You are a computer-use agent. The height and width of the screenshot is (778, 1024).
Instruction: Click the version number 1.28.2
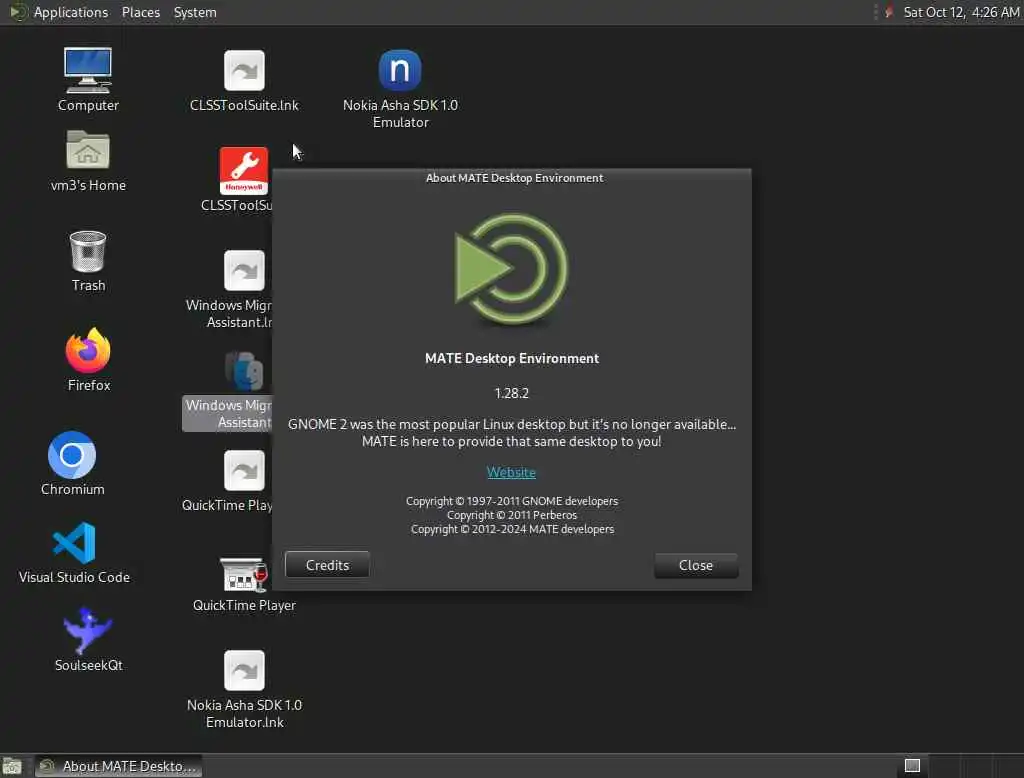pyautogui.click(x=511, y=393)
